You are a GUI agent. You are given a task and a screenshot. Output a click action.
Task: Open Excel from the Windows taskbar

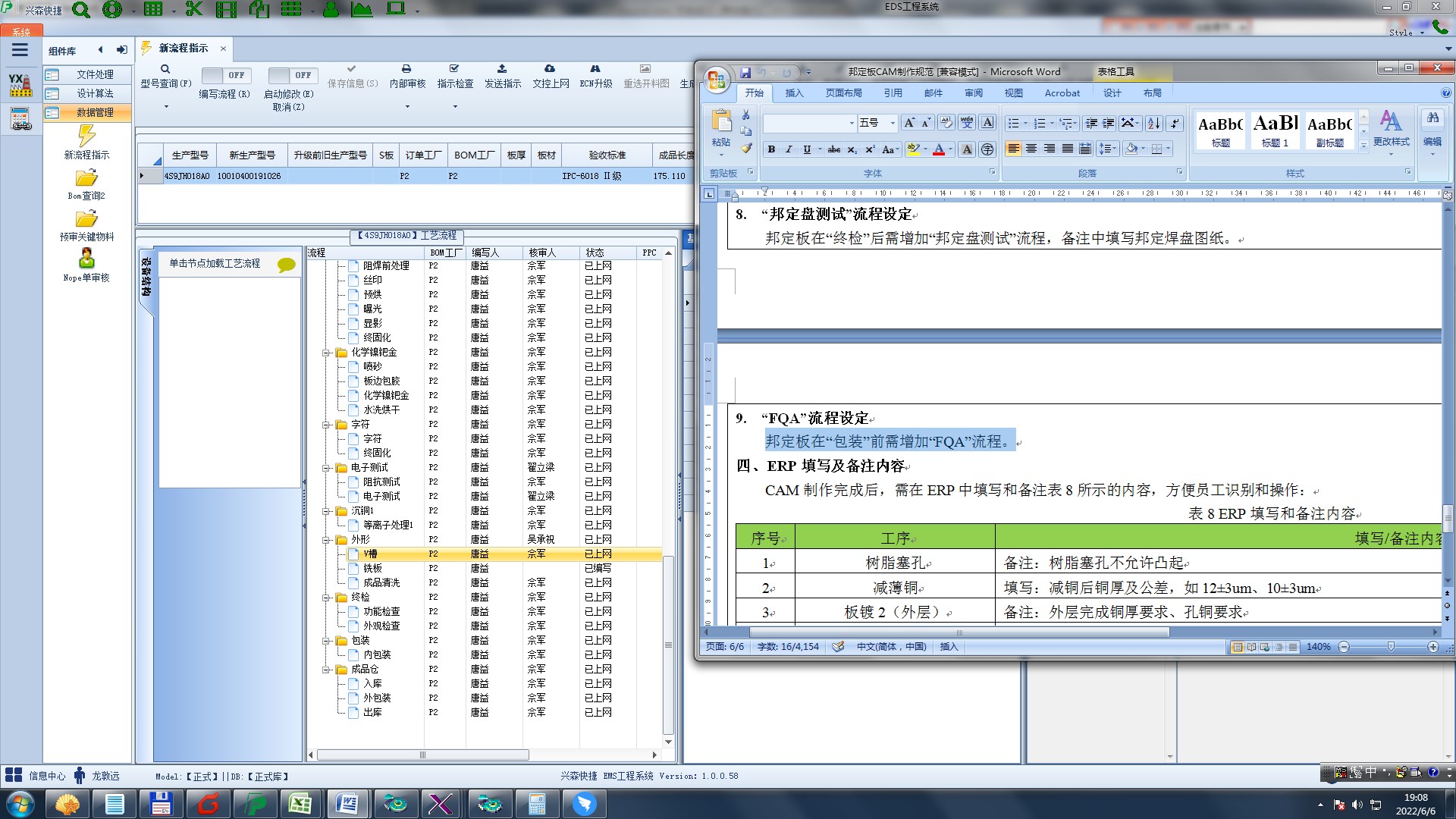(300, 803)
